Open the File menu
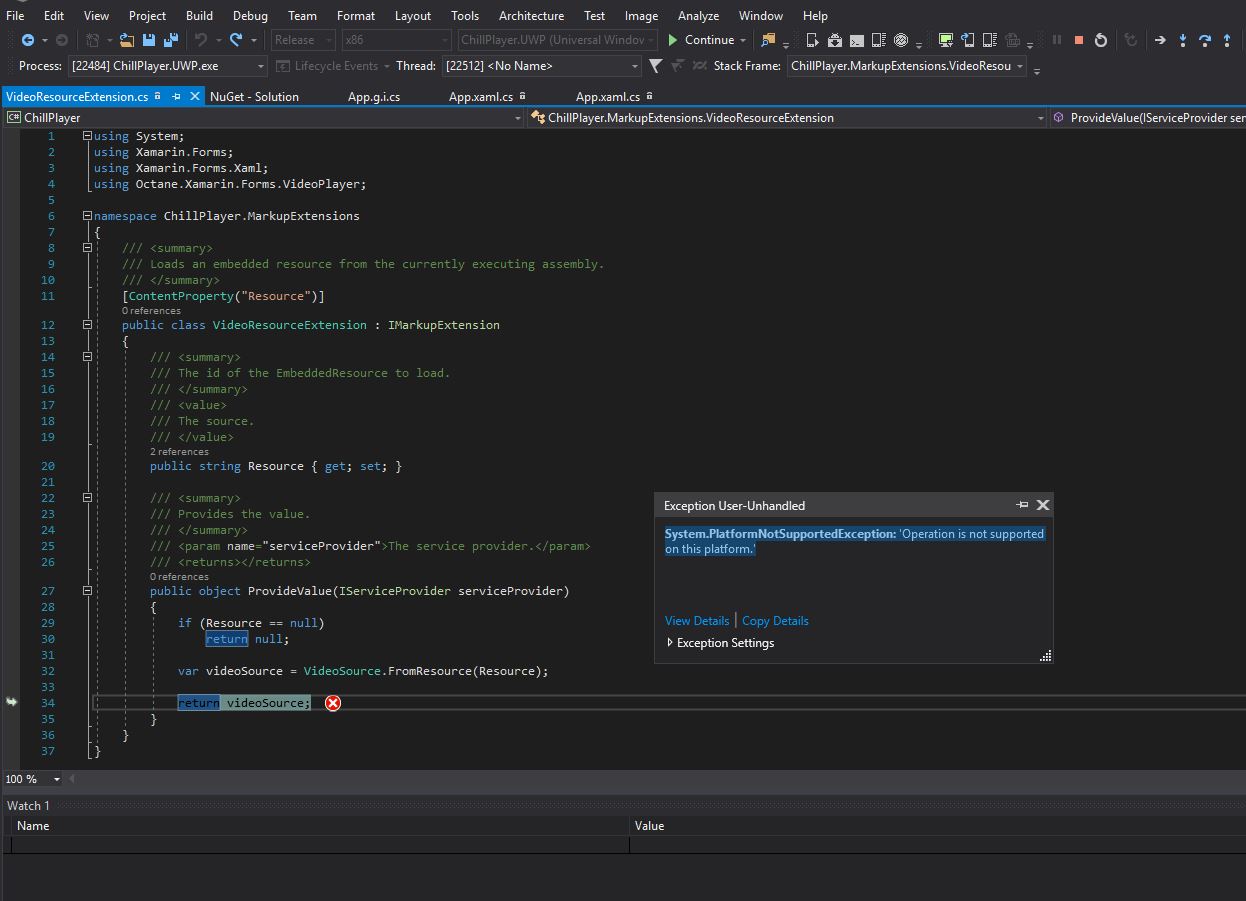The width and height of the screenshot is (1246, 901). pyautogui.click(x=15, y=15)
